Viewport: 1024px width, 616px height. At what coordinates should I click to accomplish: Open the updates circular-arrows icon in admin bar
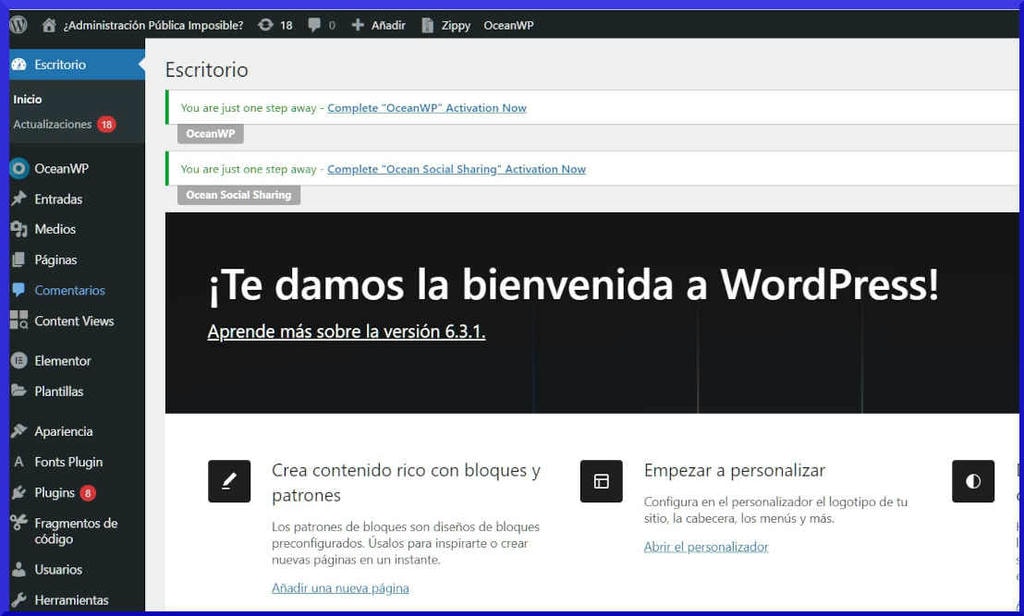(265, 25)
